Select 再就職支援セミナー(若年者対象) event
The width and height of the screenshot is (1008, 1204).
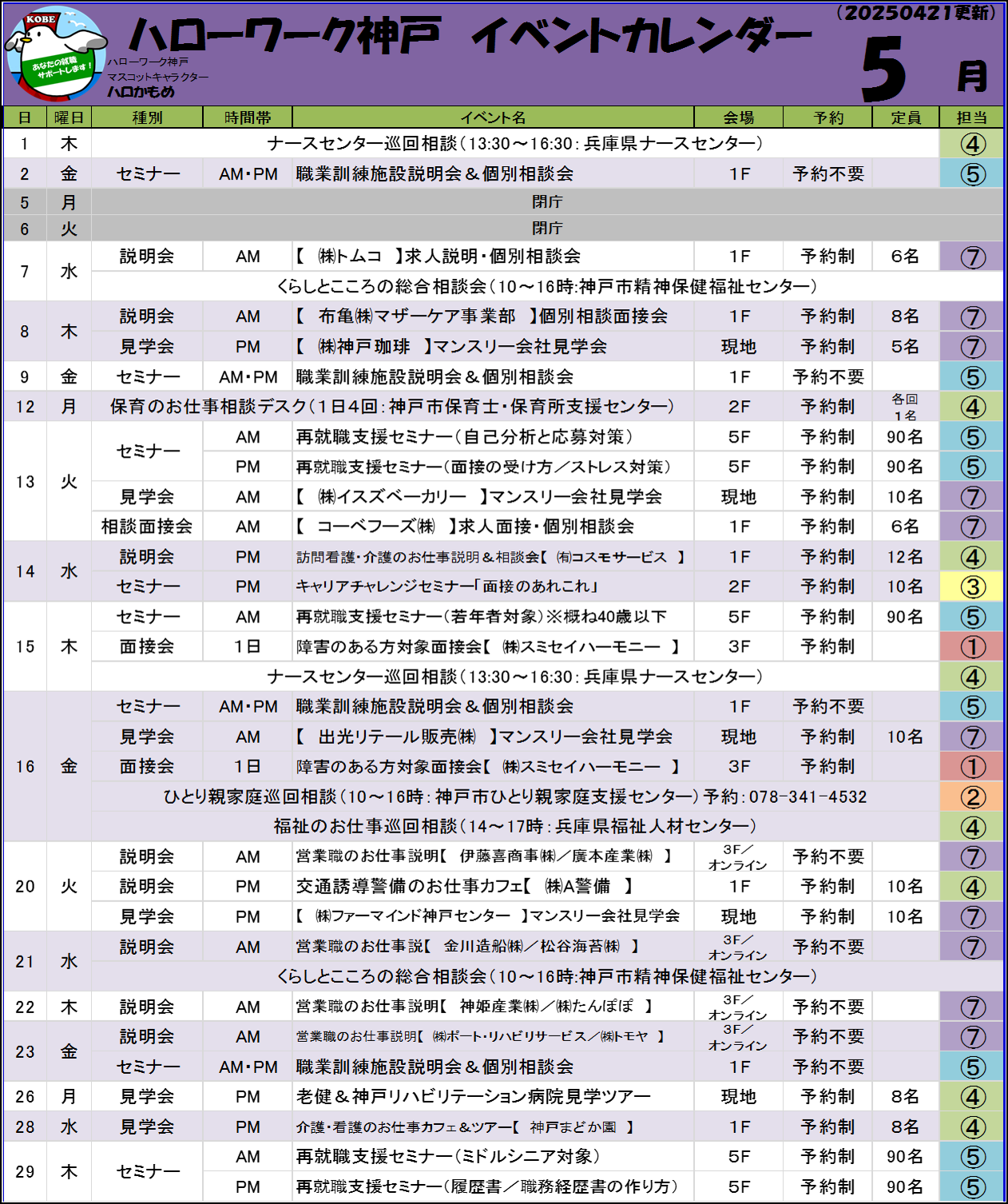(482, 617)
